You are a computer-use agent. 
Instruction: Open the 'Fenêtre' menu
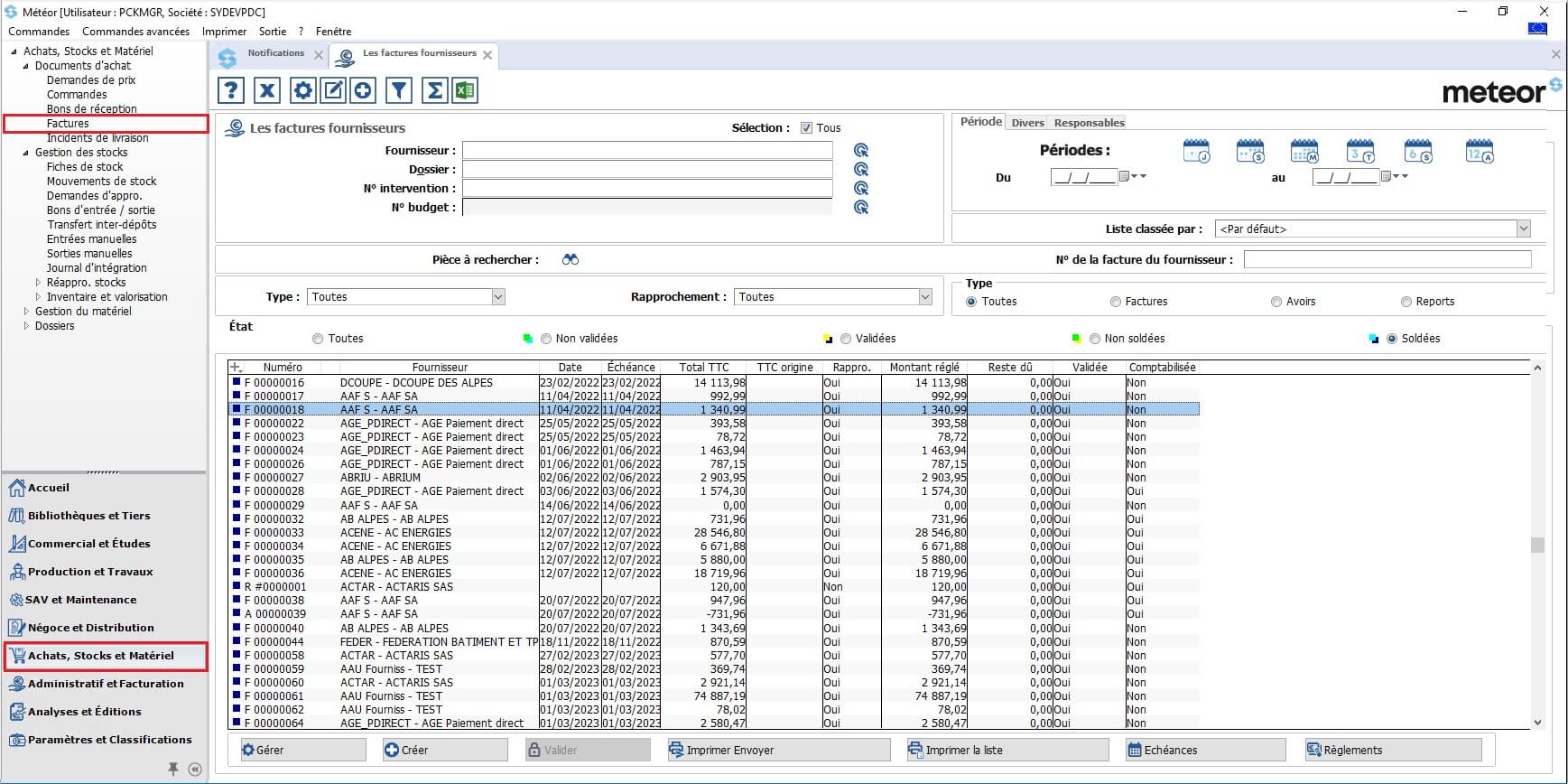click(333, 32)
